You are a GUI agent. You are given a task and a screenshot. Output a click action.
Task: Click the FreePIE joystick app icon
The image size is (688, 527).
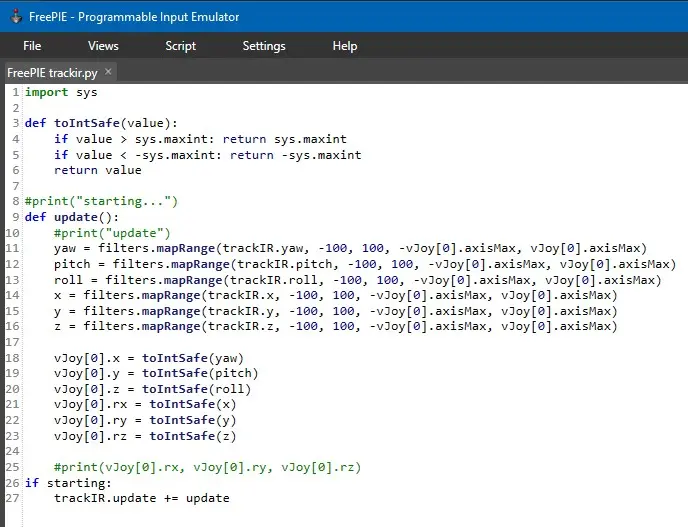16,17
